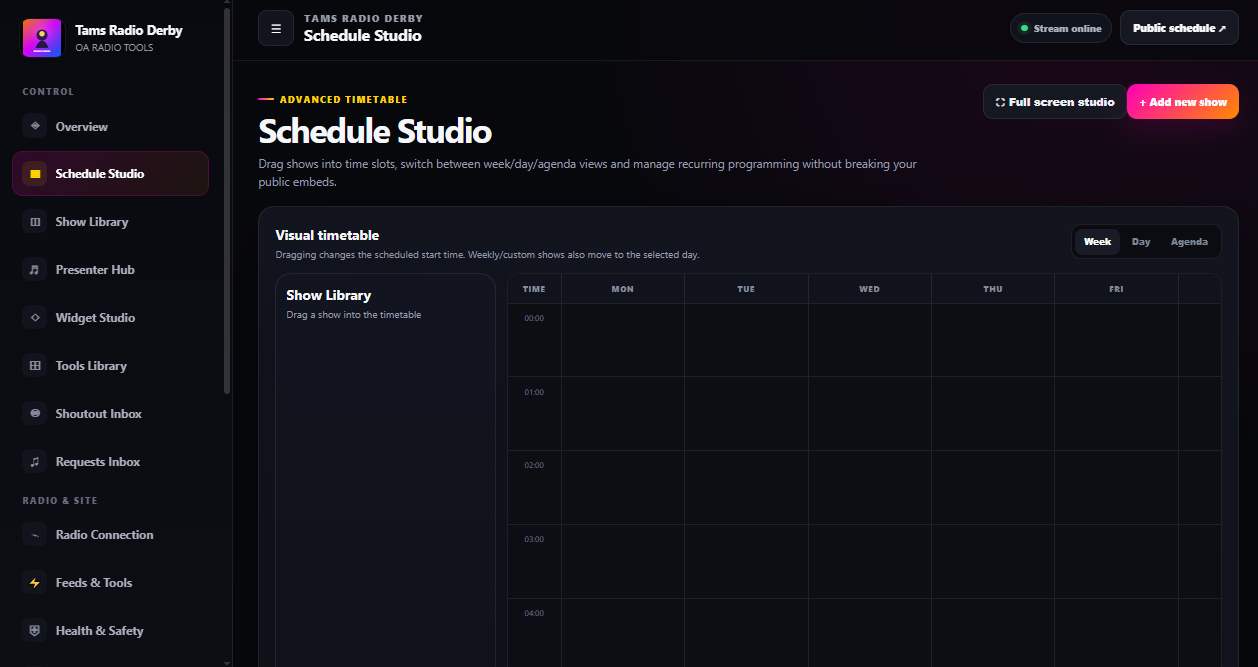The height and width of the screenshot is (667, 1258).
Task: Click the "Visual timetable" heading
Action: pyautogui.click(x=327, y=236)
